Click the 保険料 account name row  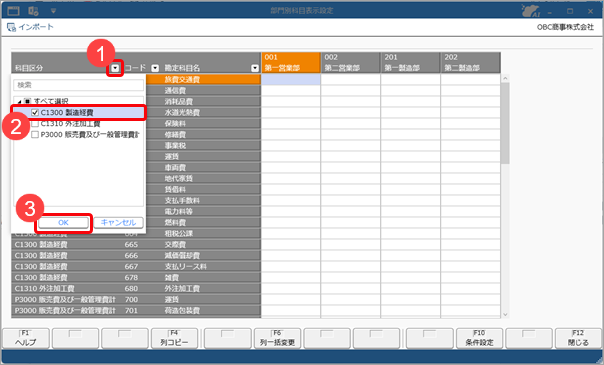coord(203,124)
